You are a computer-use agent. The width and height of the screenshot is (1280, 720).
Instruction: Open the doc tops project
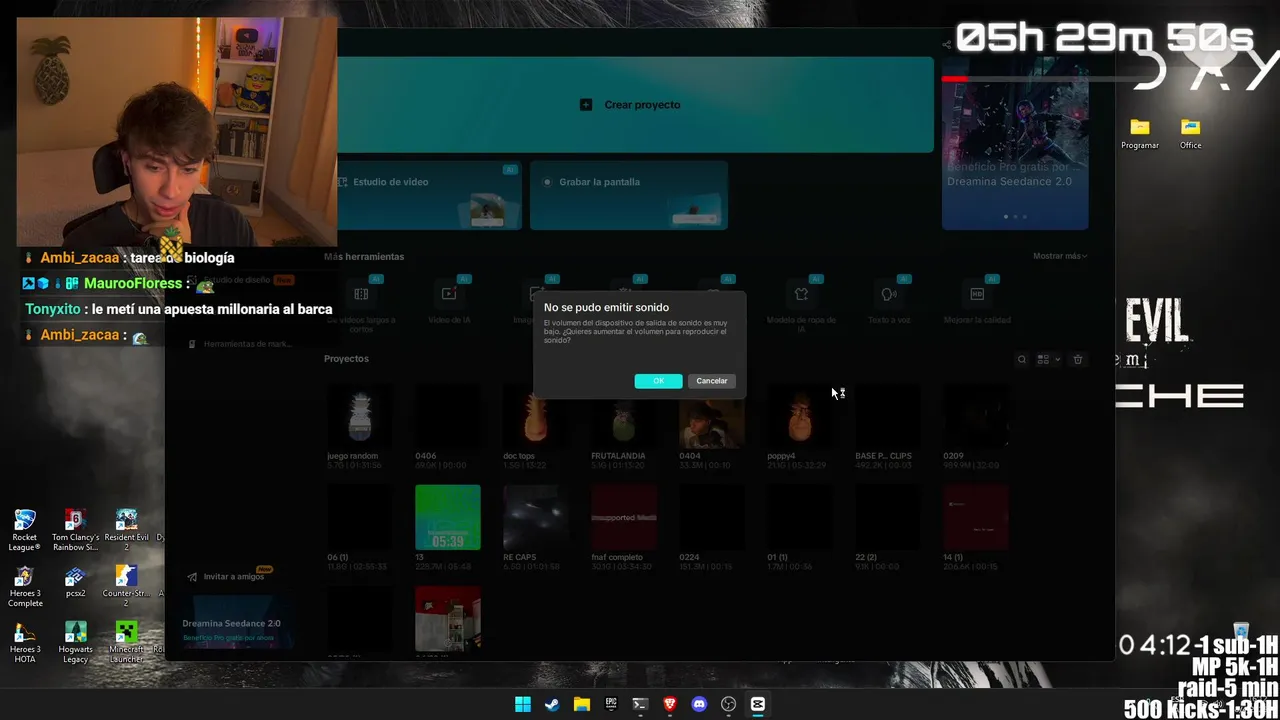536,415
